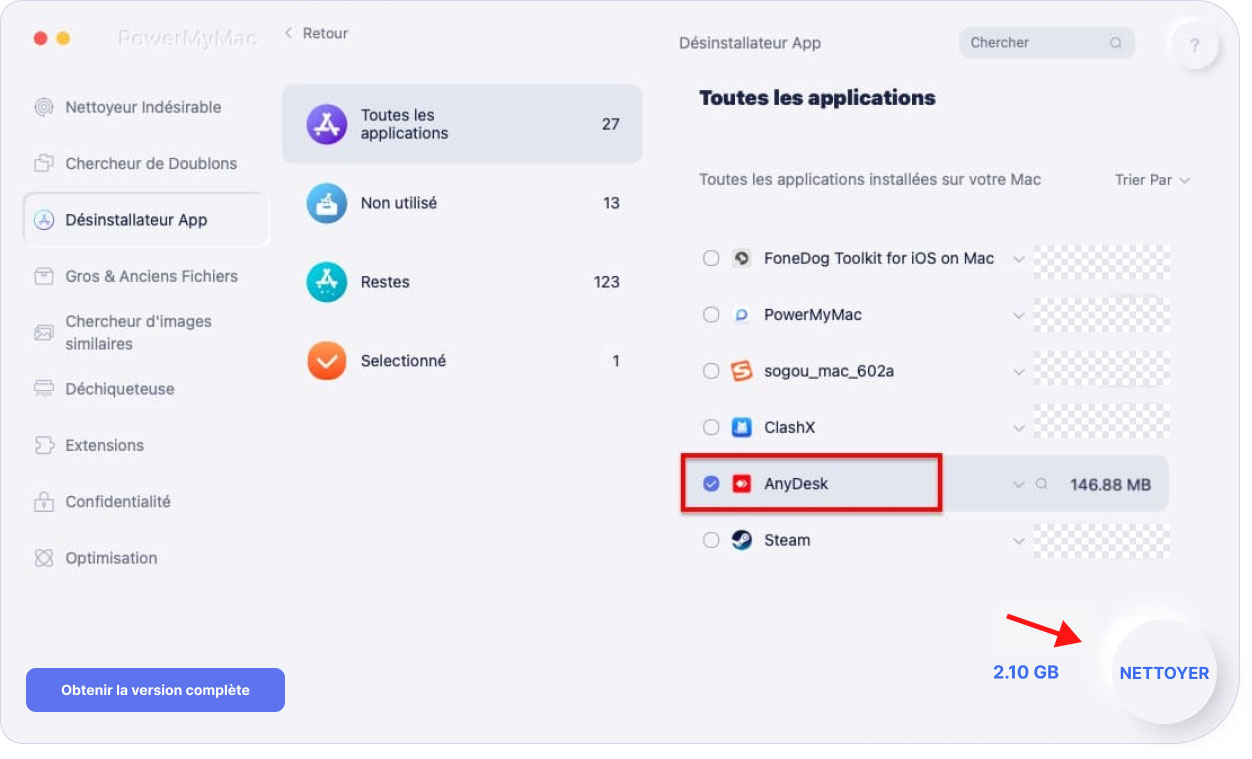Image resolution: width=1252 pixels, height=759 pixels.
Task: Expand the Steam row chevron
Action: tap(1018, 541)
